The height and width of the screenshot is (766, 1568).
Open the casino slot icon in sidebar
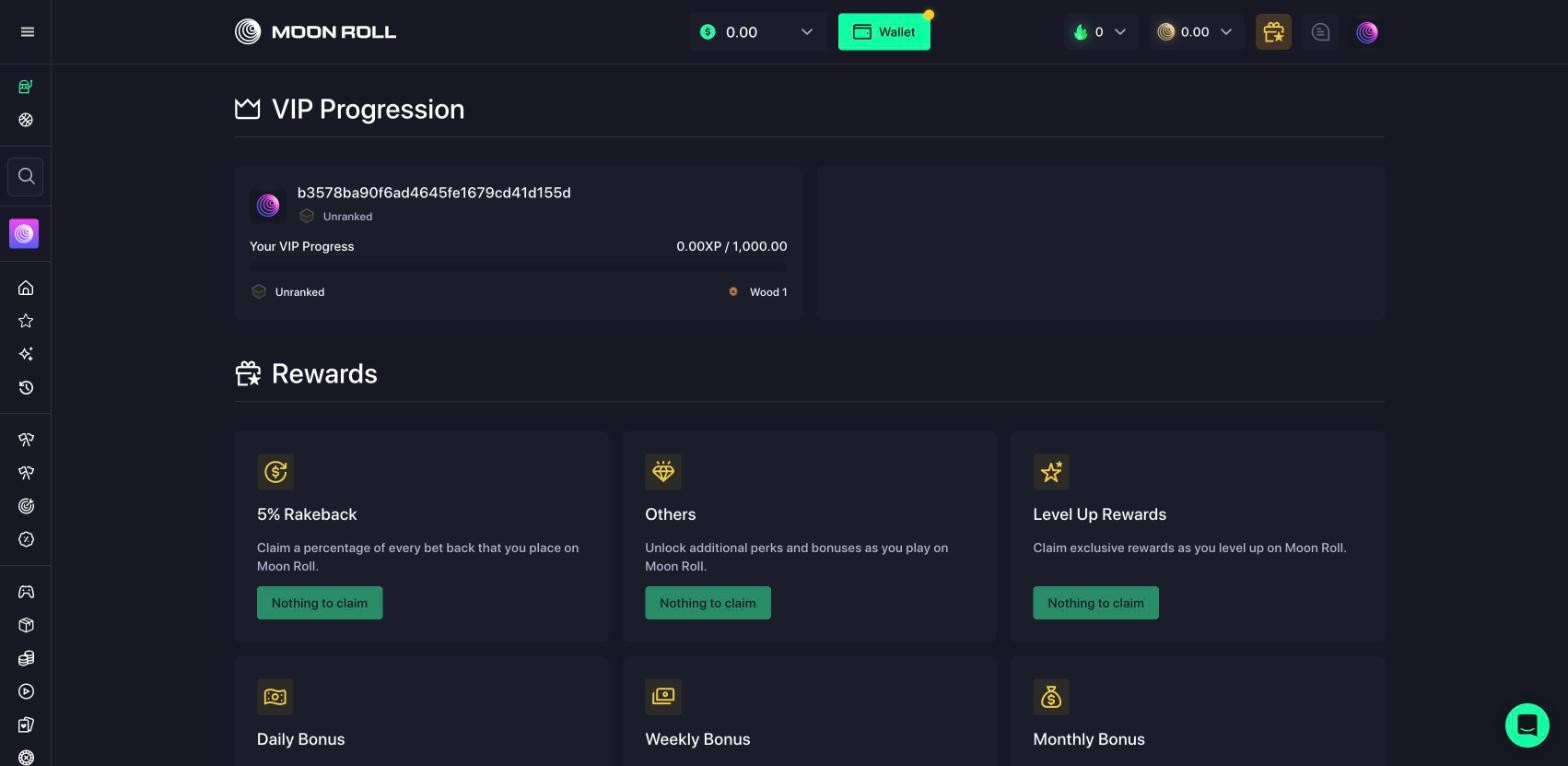(x=26, y=87)
